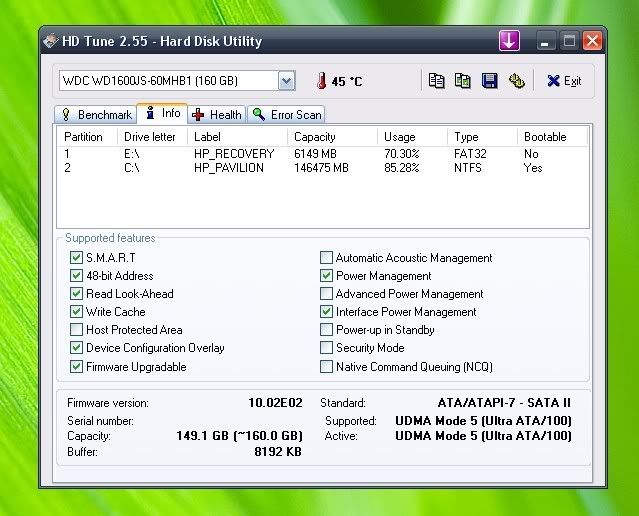The image size is (639, 516).
Task: Toggle the Read Look-Ahead checkbox
Action: click(x=76, y=293)
